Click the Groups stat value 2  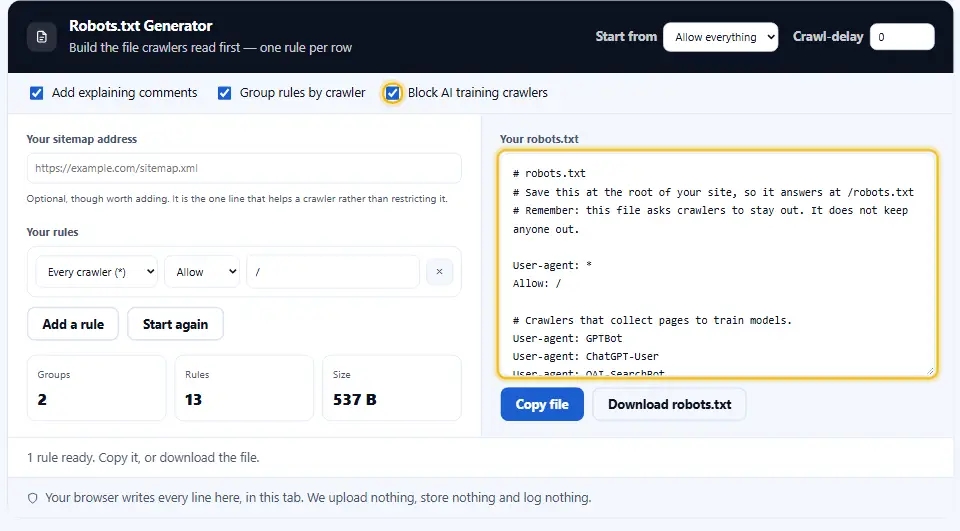42,400
